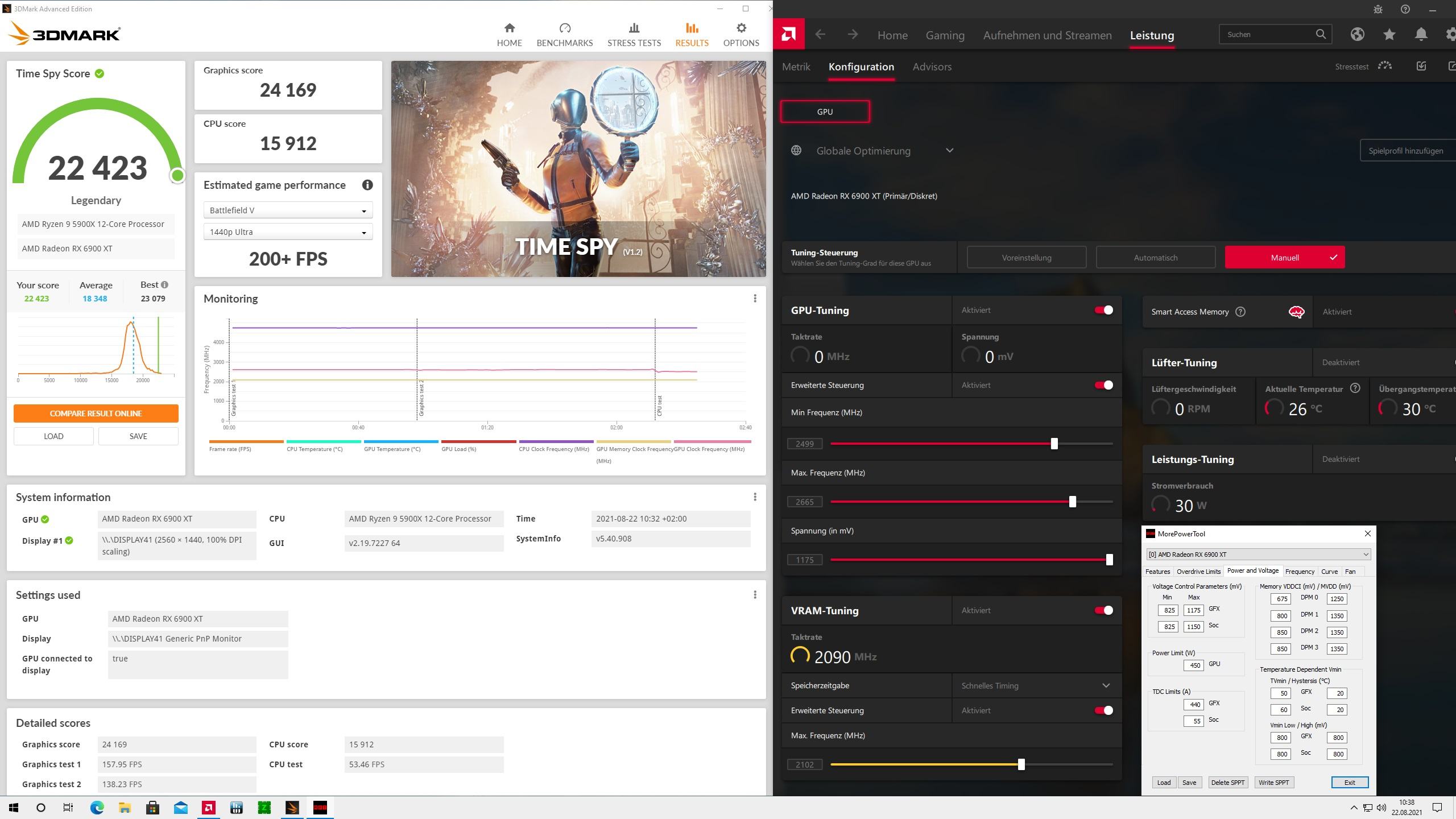Open 3DMark Home section
The image size is (1456, 819).
[509, 35]
